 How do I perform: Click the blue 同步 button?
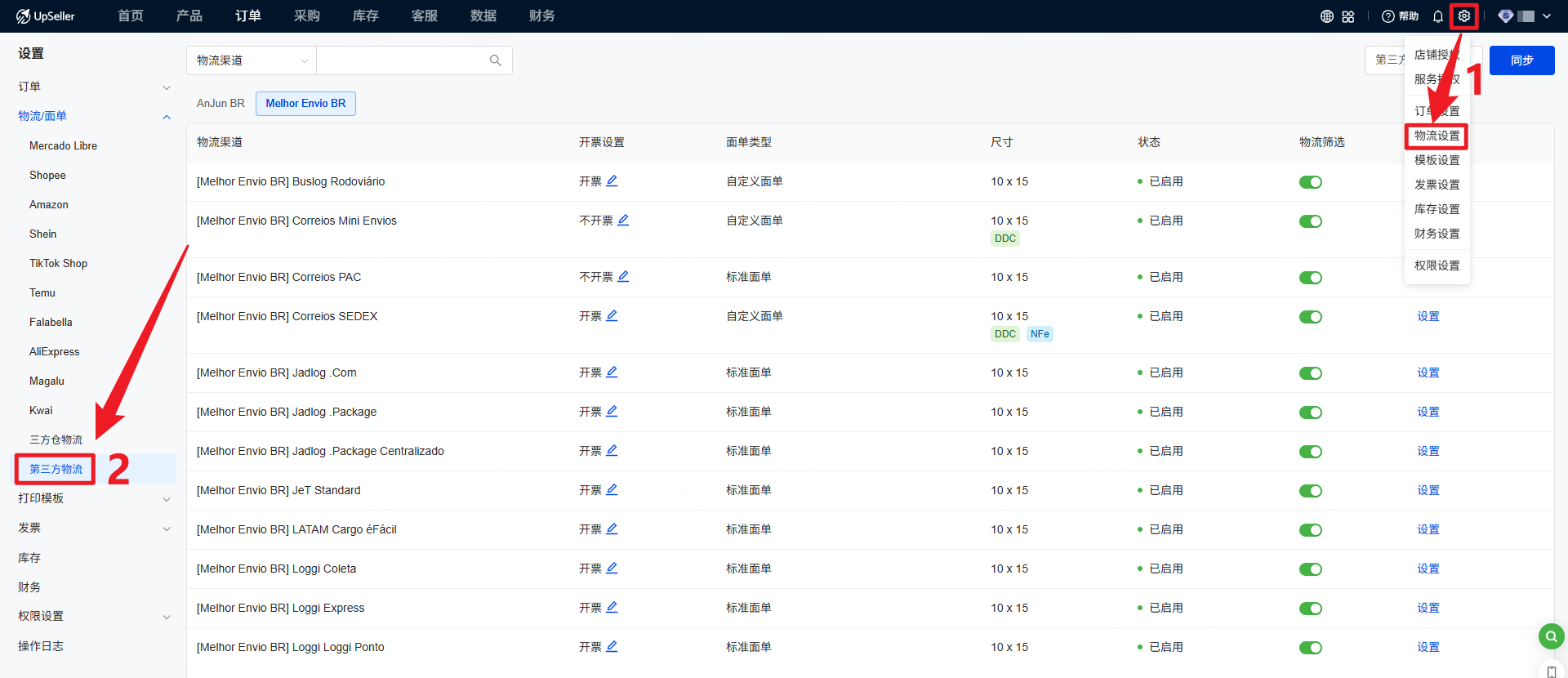[x=1521, y=60]
